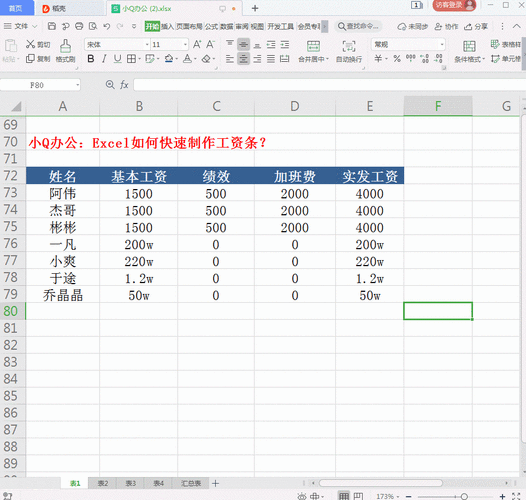Switch to page break view mode

click(x=358, y=496)
